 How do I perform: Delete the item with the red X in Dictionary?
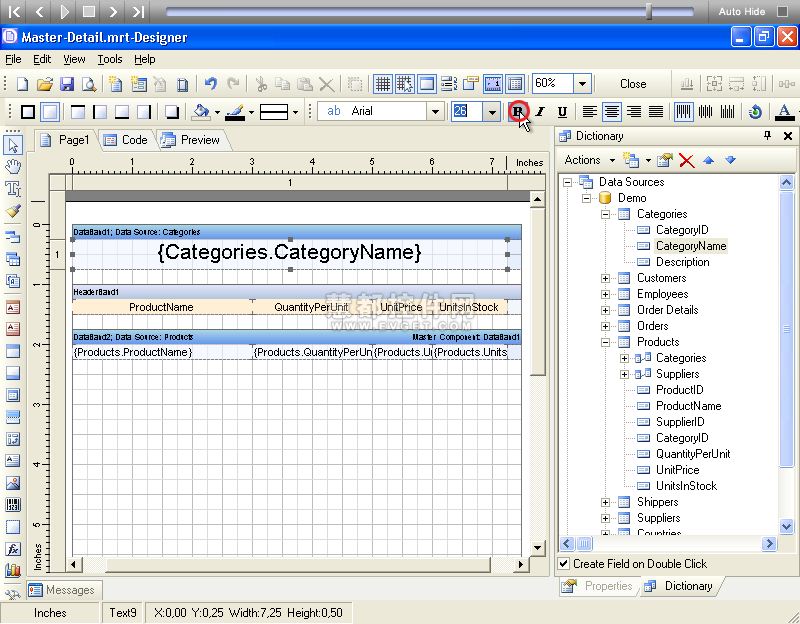[x=687, y=161]
